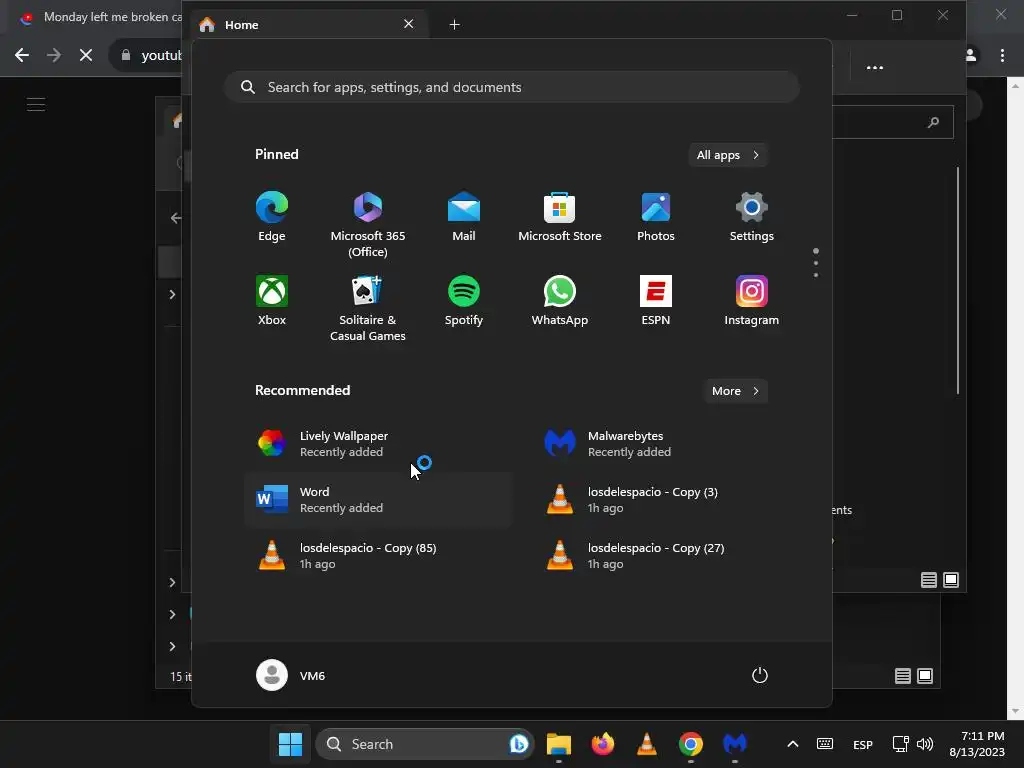Switch front Explorer window to details view
1024x768 pixels.
929,580
